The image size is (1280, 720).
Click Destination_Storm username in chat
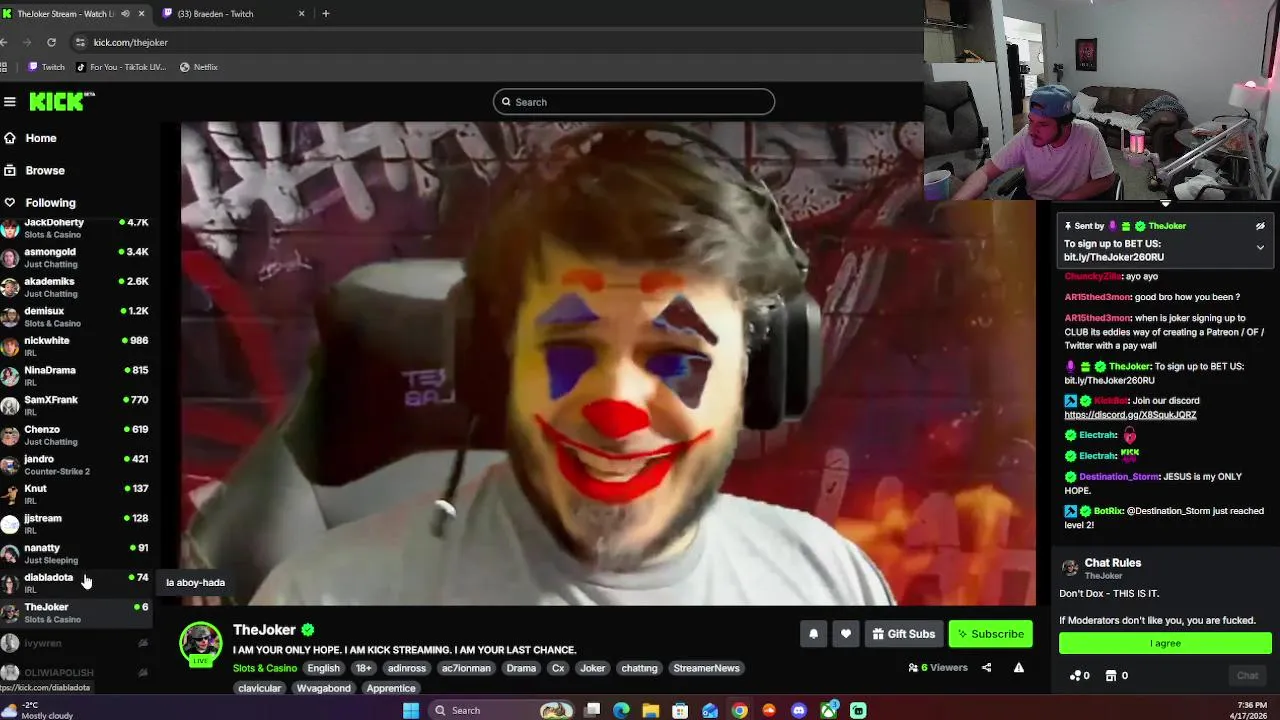tap(1119, 477)
